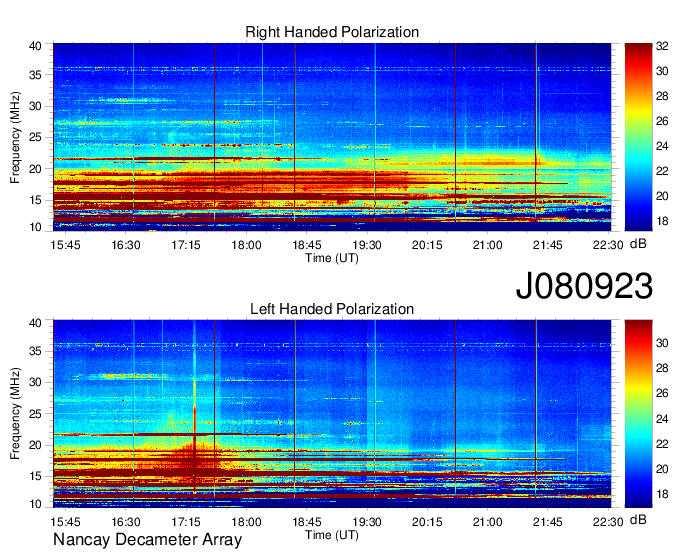
Task: Click the 17:15 tick on right-handed plot
Action: tap(186, 245)
